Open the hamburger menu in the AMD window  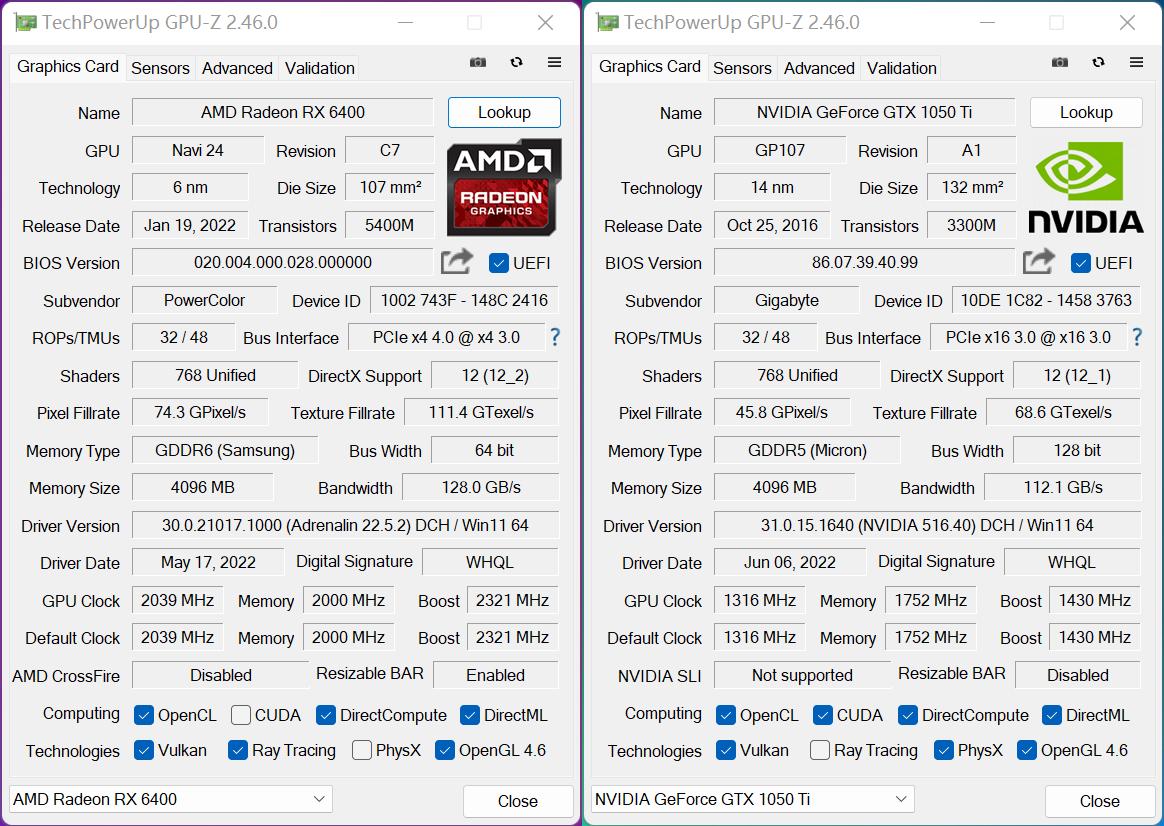tap(555, 62)
